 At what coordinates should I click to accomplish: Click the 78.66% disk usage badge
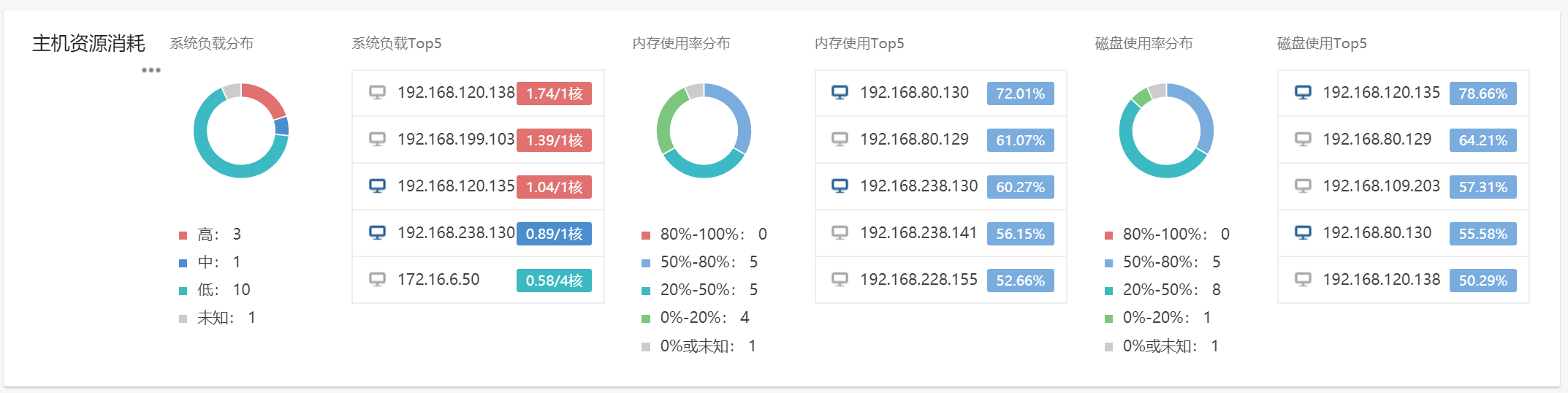tap(1483, 94)
